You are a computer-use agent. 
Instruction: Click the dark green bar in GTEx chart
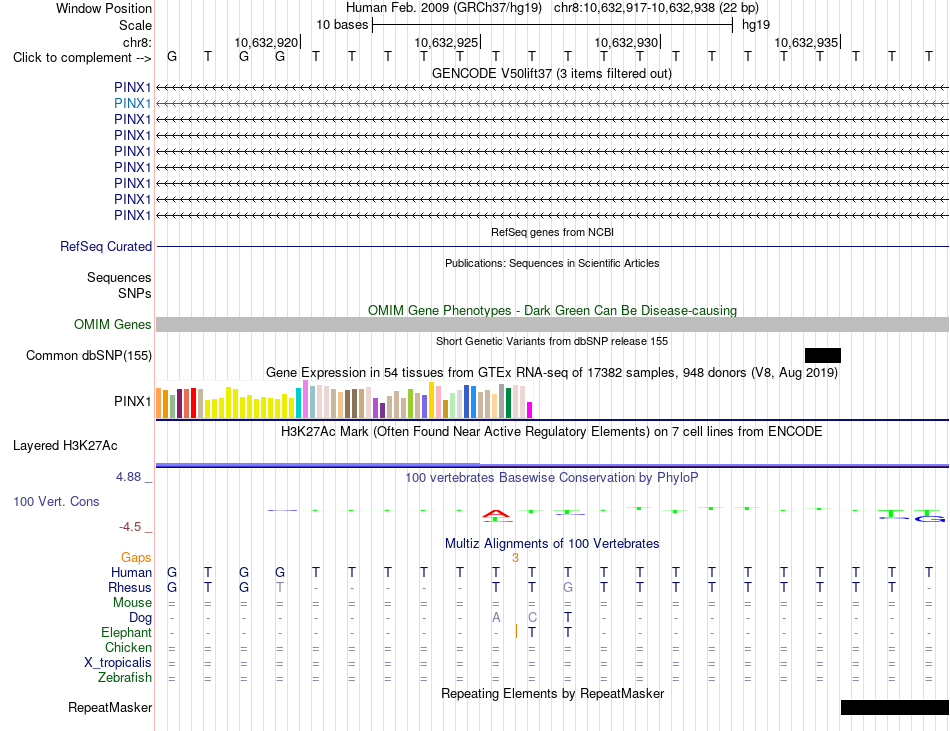(x=508, y=403)
